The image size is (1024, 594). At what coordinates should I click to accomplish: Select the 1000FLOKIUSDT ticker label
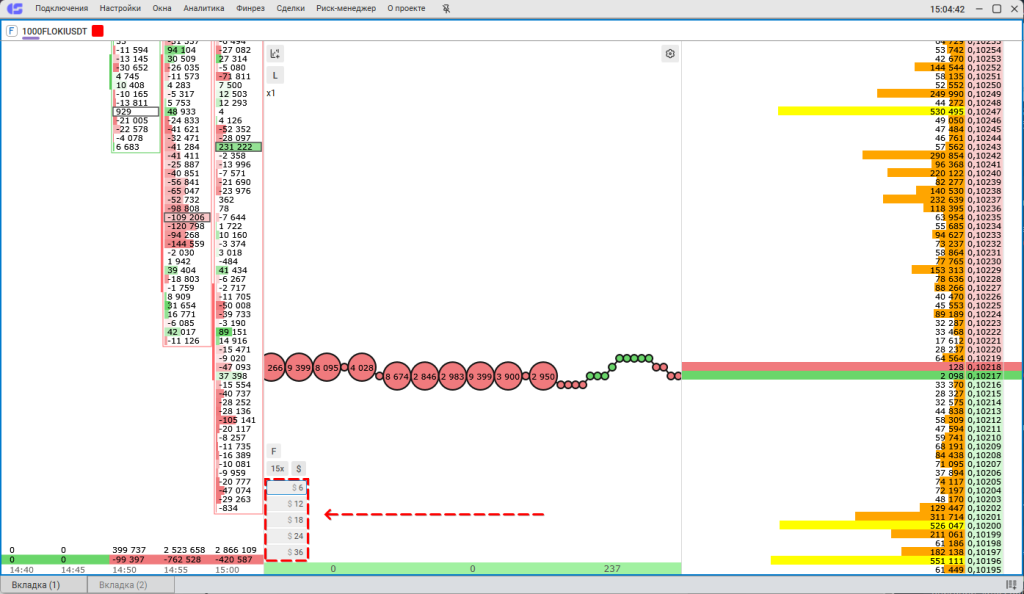click(54, 31)
